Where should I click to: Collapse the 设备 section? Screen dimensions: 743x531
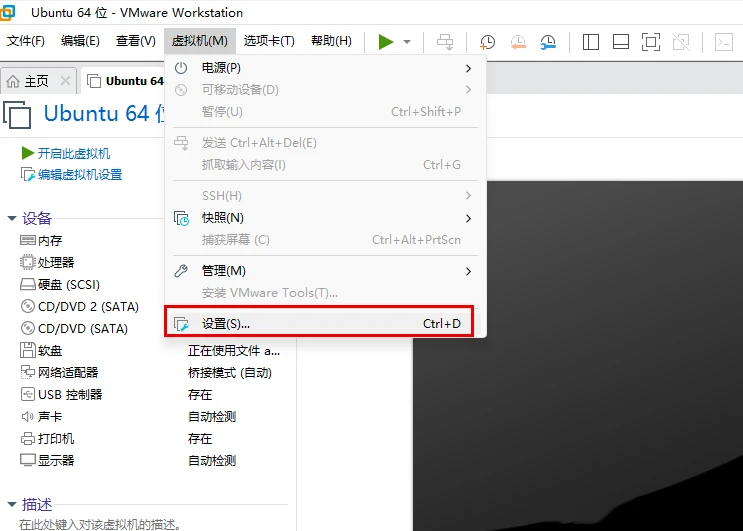click(x=11, y=218)
